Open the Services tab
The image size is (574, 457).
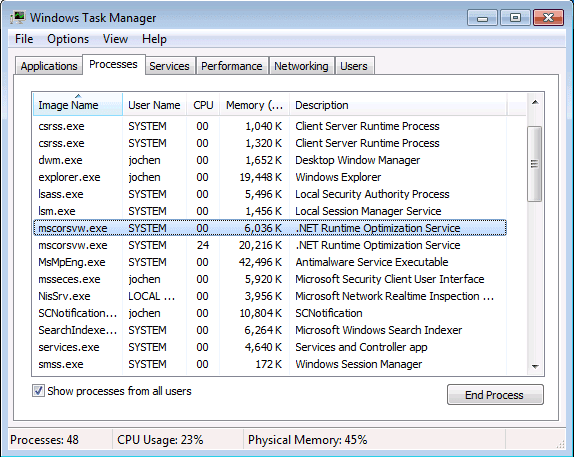pyautogui.click(x=169, y=66)
